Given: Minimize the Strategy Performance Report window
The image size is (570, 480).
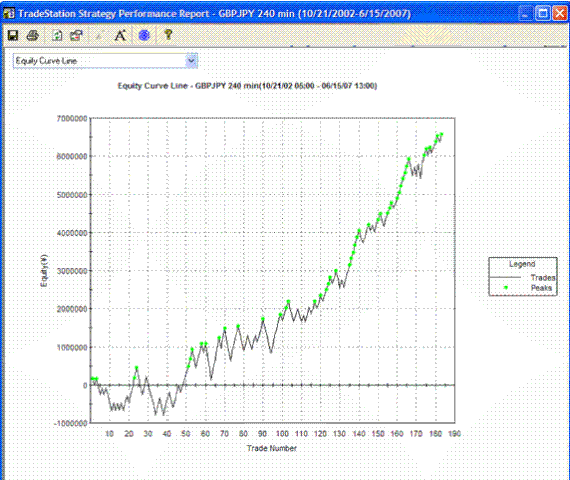Looking at the screenshot, I should (525, 13).
